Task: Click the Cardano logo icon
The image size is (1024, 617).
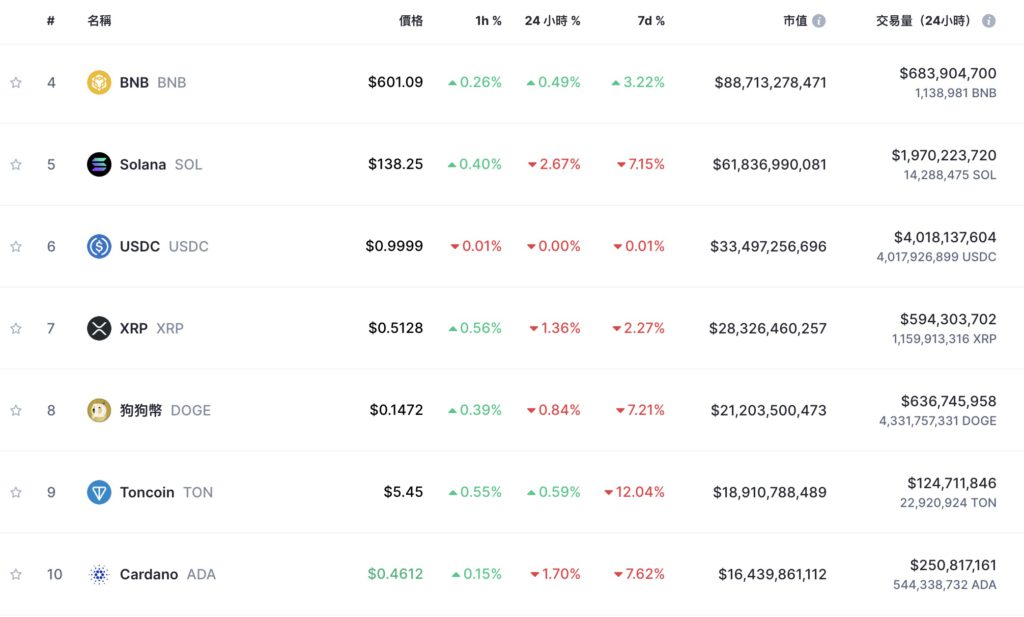Action: coord(99,574)
